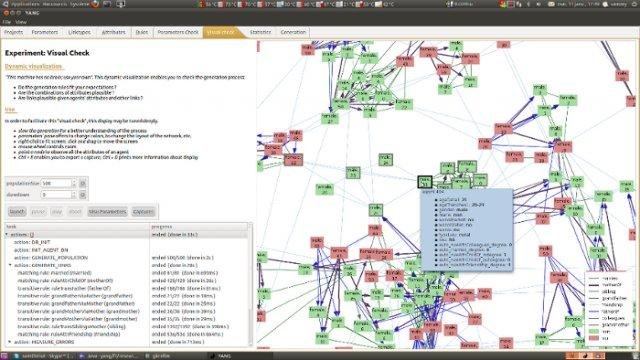Click the progress column header
The height and width of the screenshot is (360, 640).
198,227
